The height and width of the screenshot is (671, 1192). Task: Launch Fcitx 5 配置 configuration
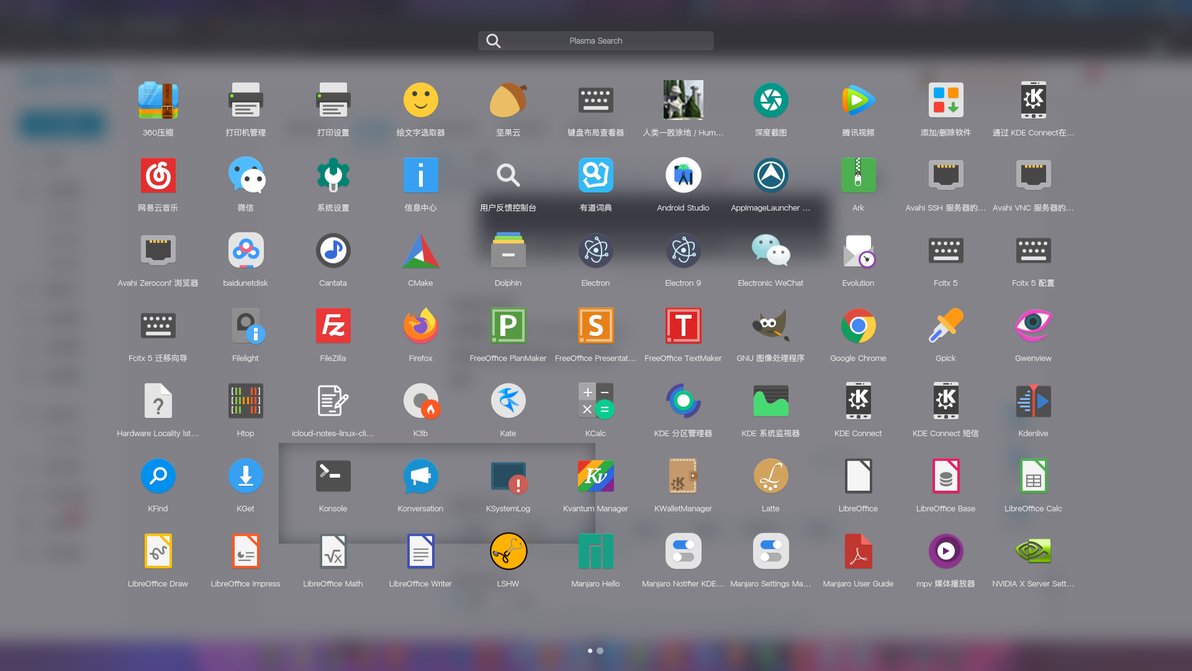(1033, 251)
